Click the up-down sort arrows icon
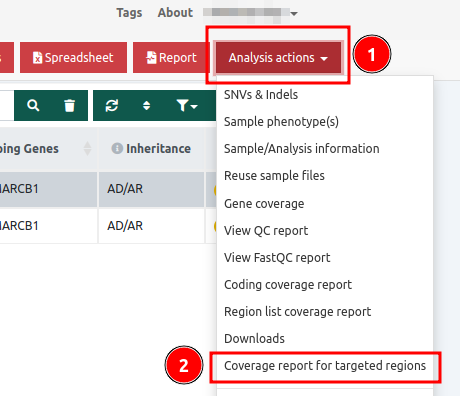460x396 pixels. point(146,106)
